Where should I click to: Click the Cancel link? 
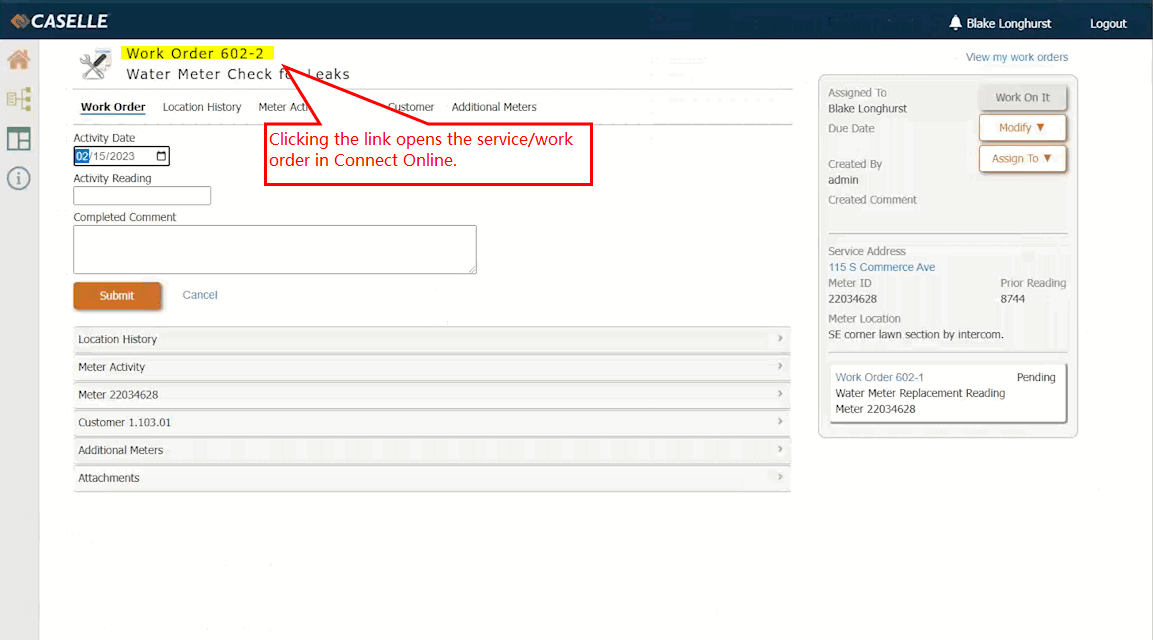(x=200, y=295)
